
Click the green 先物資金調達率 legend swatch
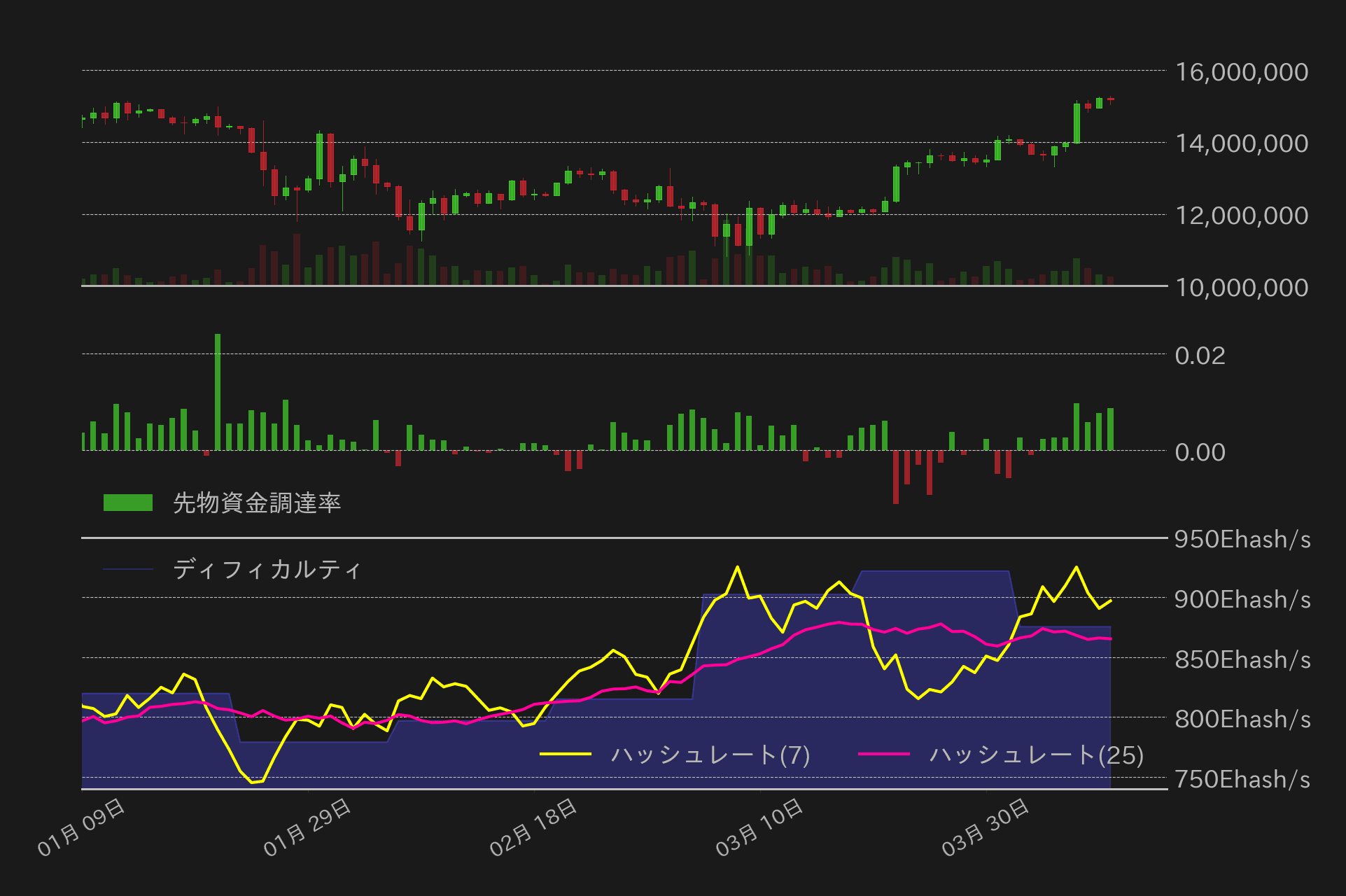click(127, 503)
